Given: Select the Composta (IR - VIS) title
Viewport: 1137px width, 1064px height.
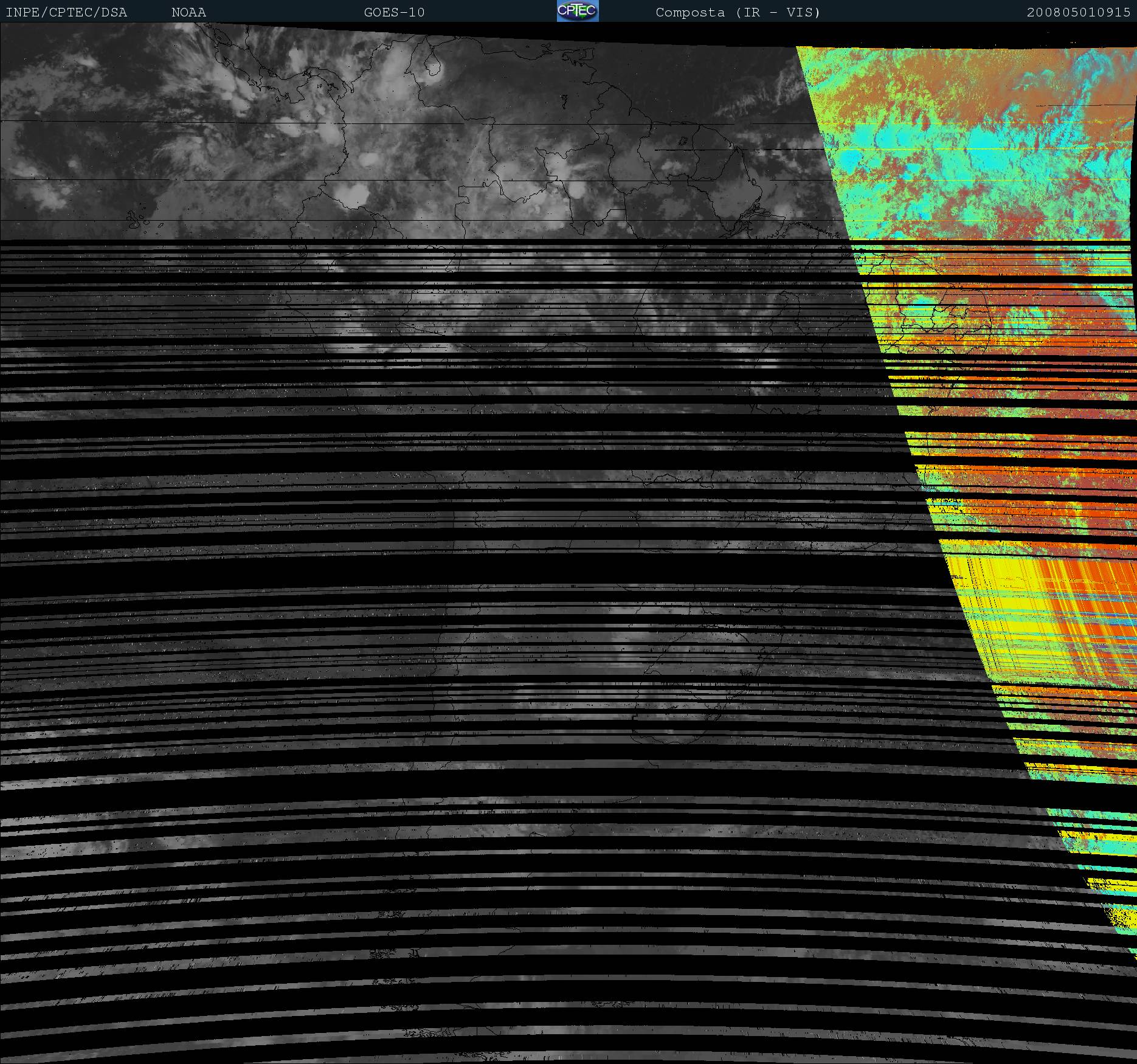Looking at the screenshot, I should point(738,12).
